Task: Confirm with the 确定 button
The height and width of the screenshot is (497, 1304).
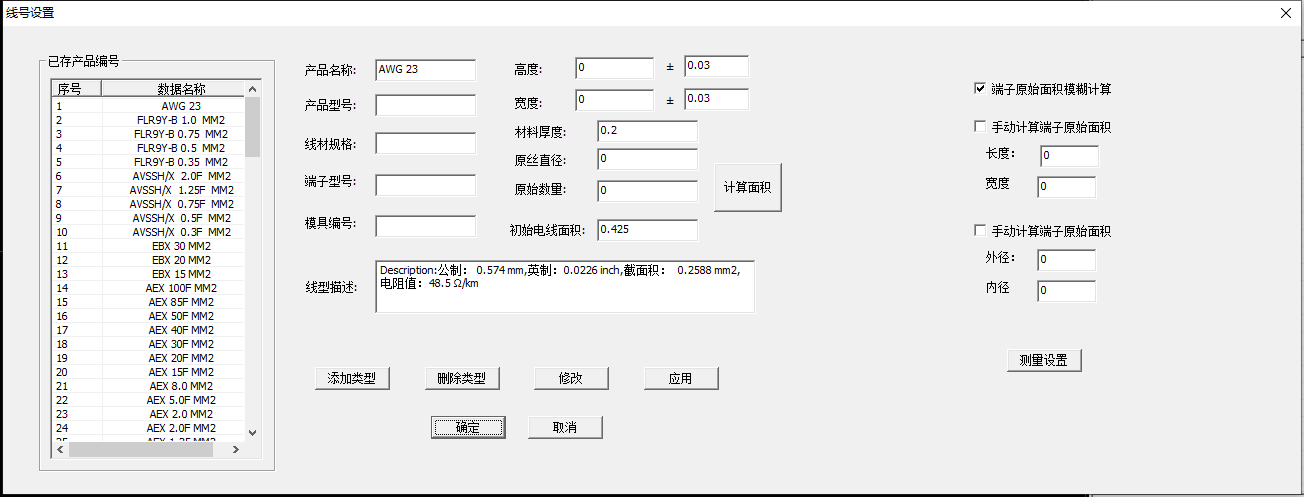Action: coord(467,427)
